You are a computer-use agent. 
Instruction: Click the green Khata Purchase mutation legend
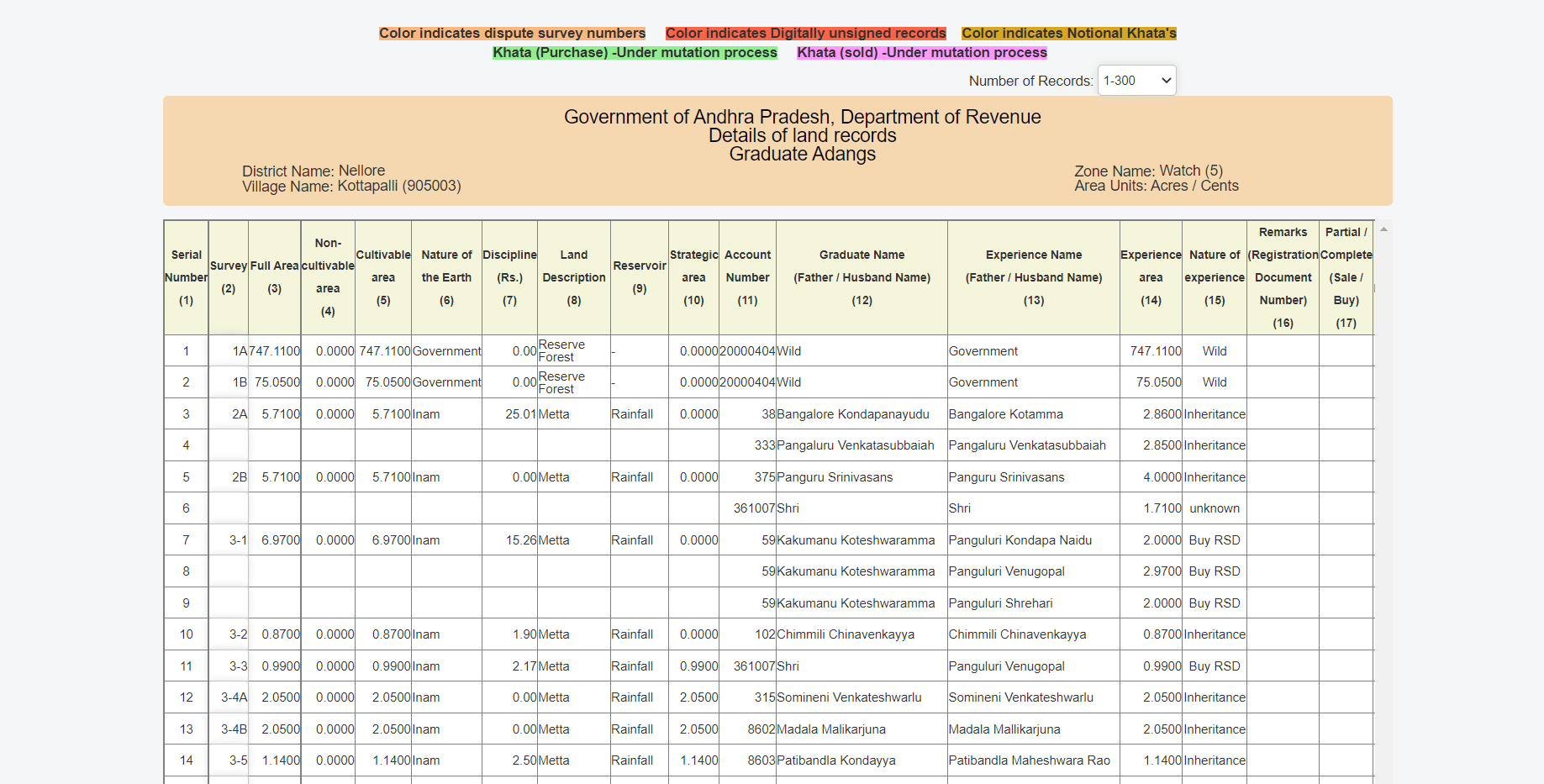pos(635,52)
